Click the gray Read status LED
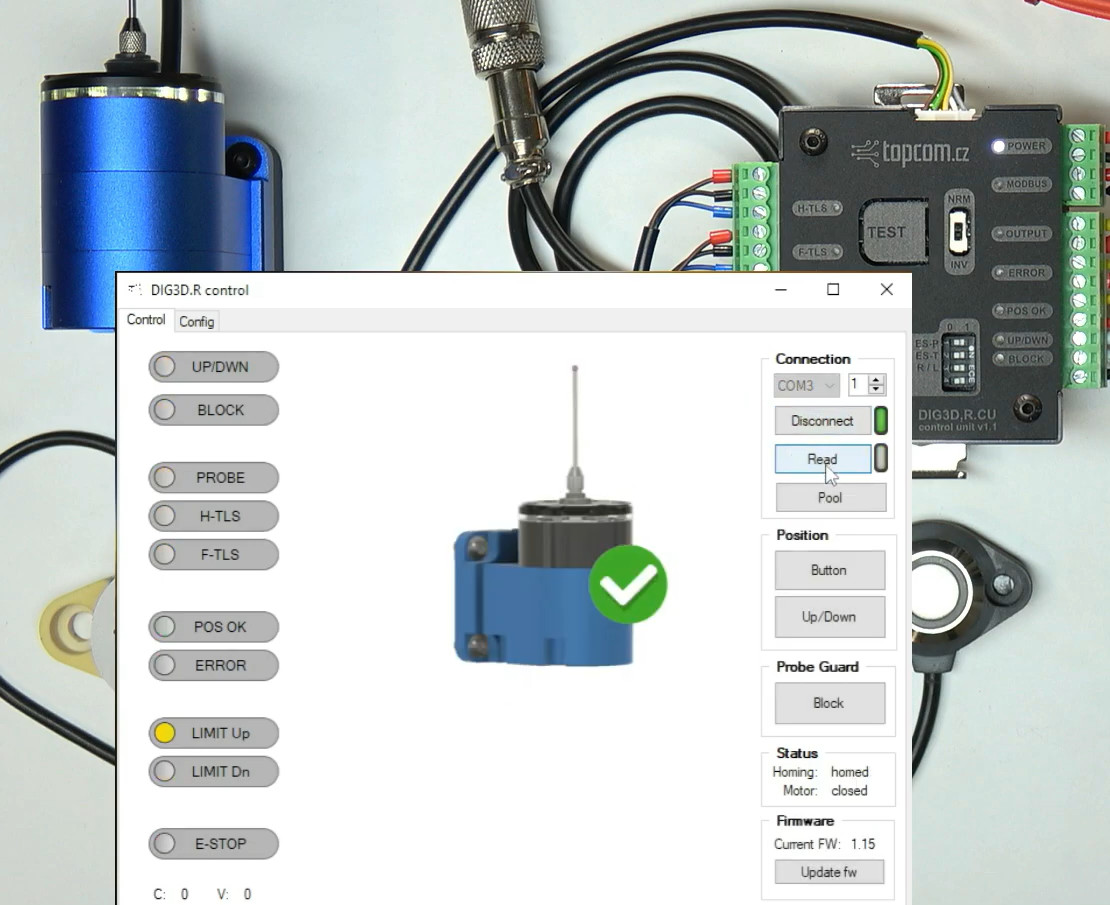This screenshot has width=1110, height=905. coord(881,459)
